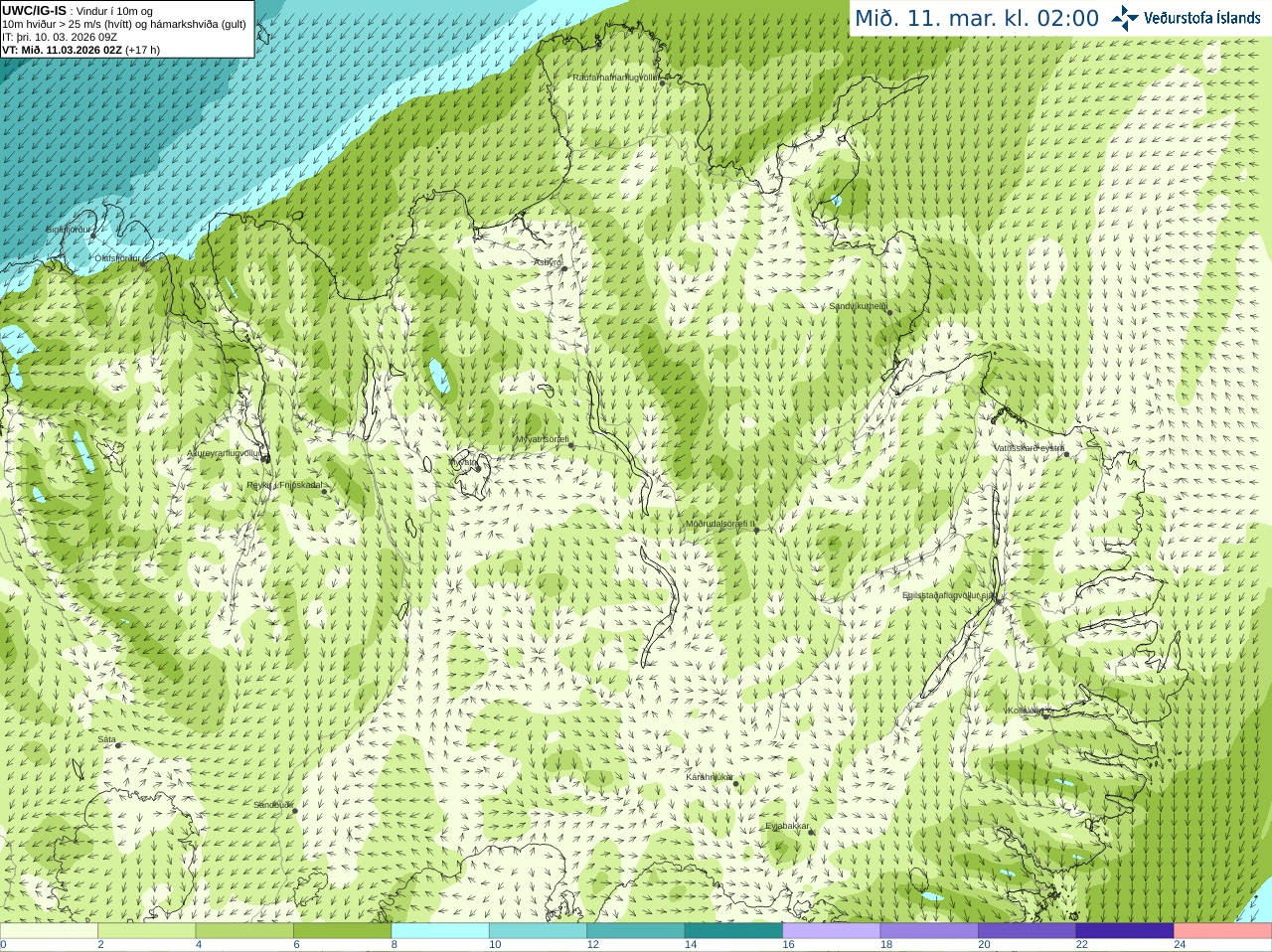Click the legend scale number '20'

click(984, 945)
